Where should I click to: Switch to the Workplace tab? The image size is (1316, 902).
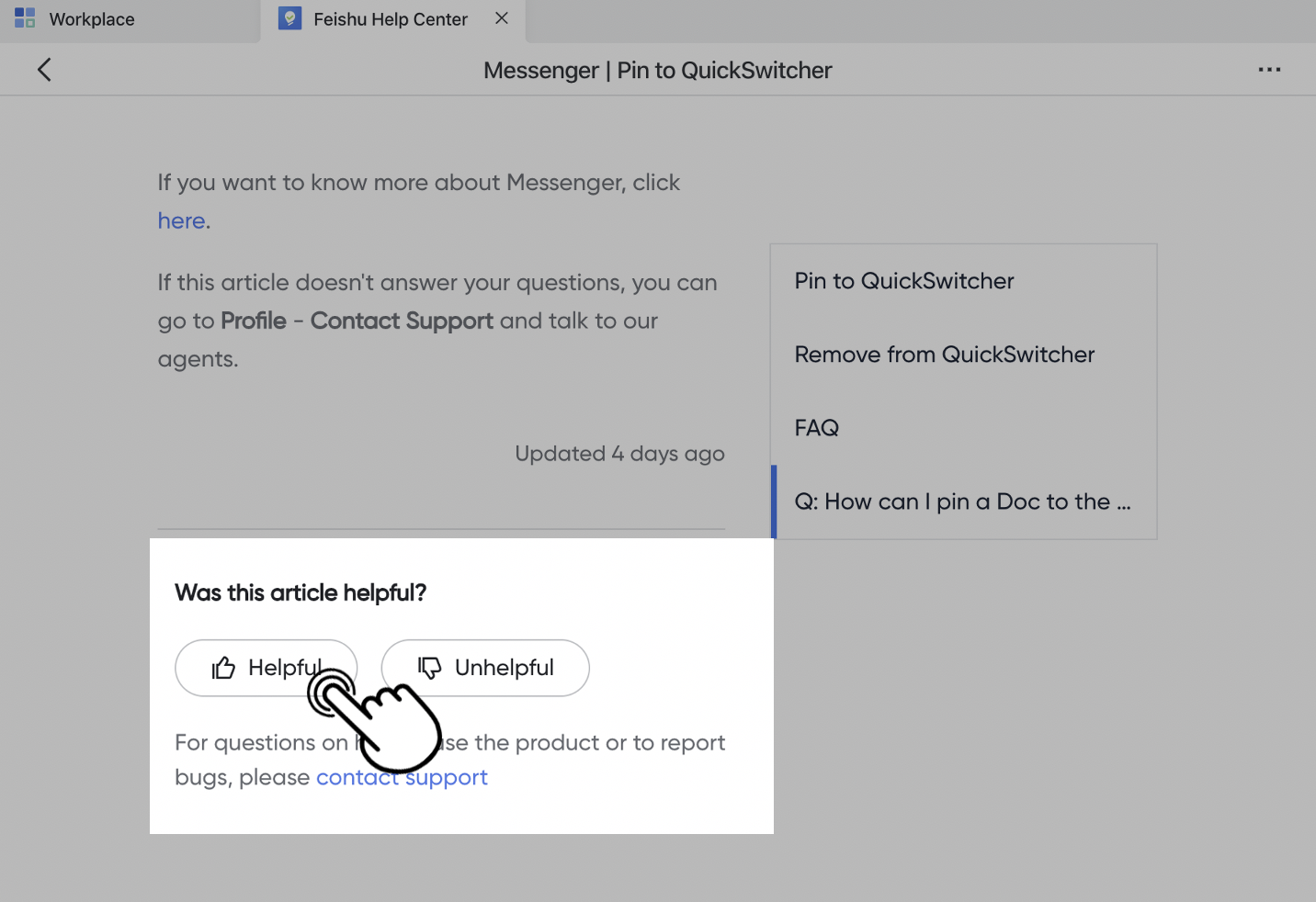129,20
